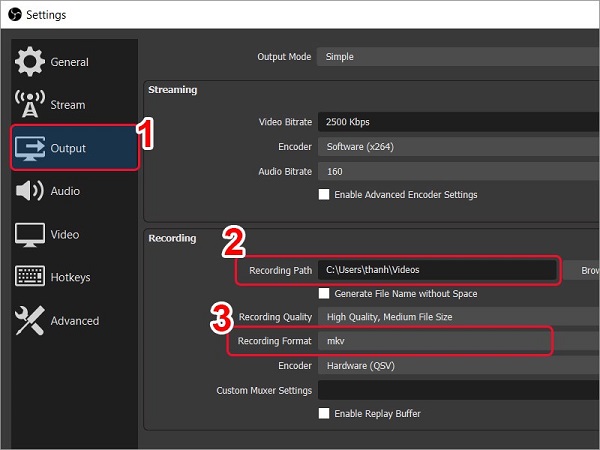Click the General gear icon in sidebar
Screen dimensions: 600x450
(x=31, y=62)
